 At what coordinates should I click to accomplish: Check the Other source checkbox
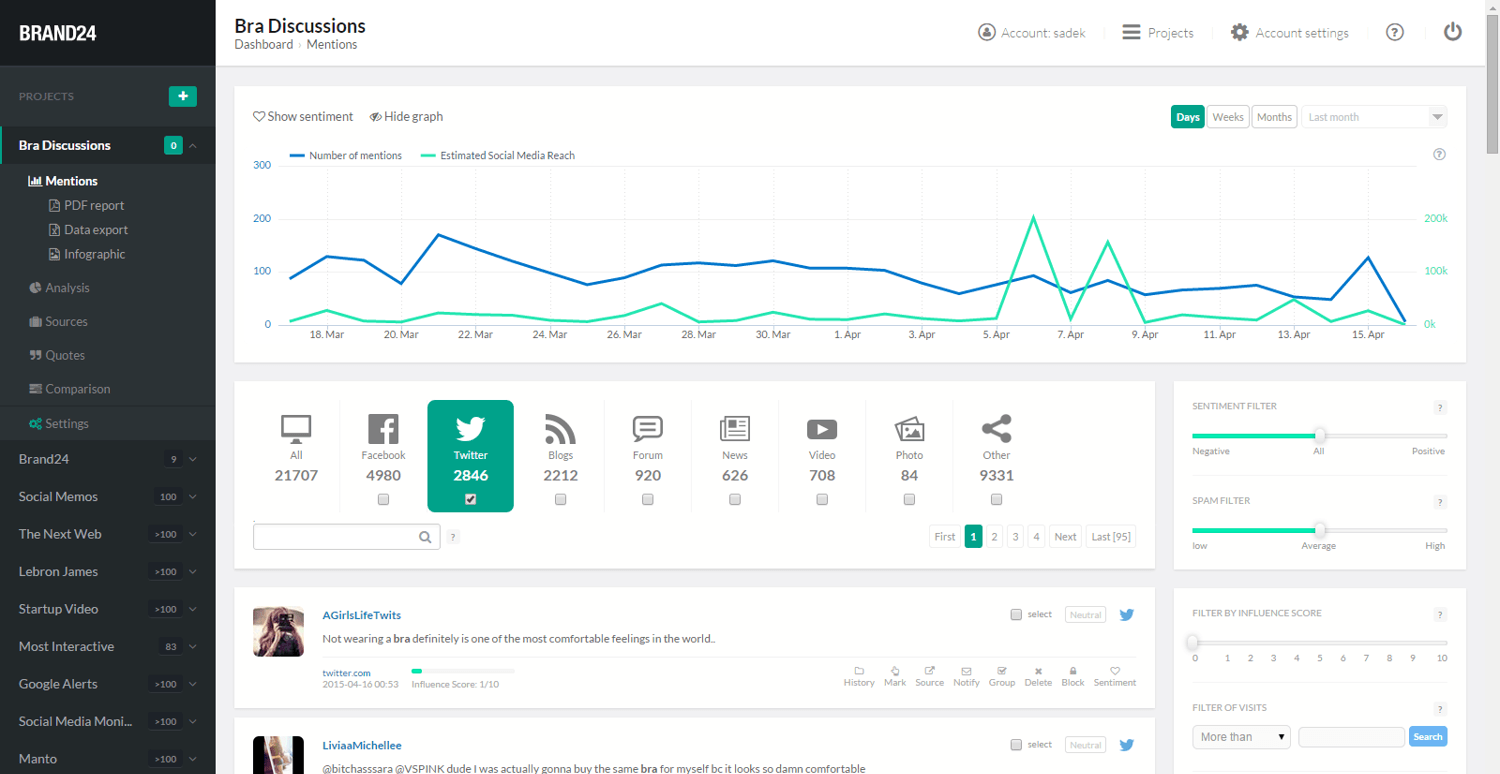(x=996, y=499)
